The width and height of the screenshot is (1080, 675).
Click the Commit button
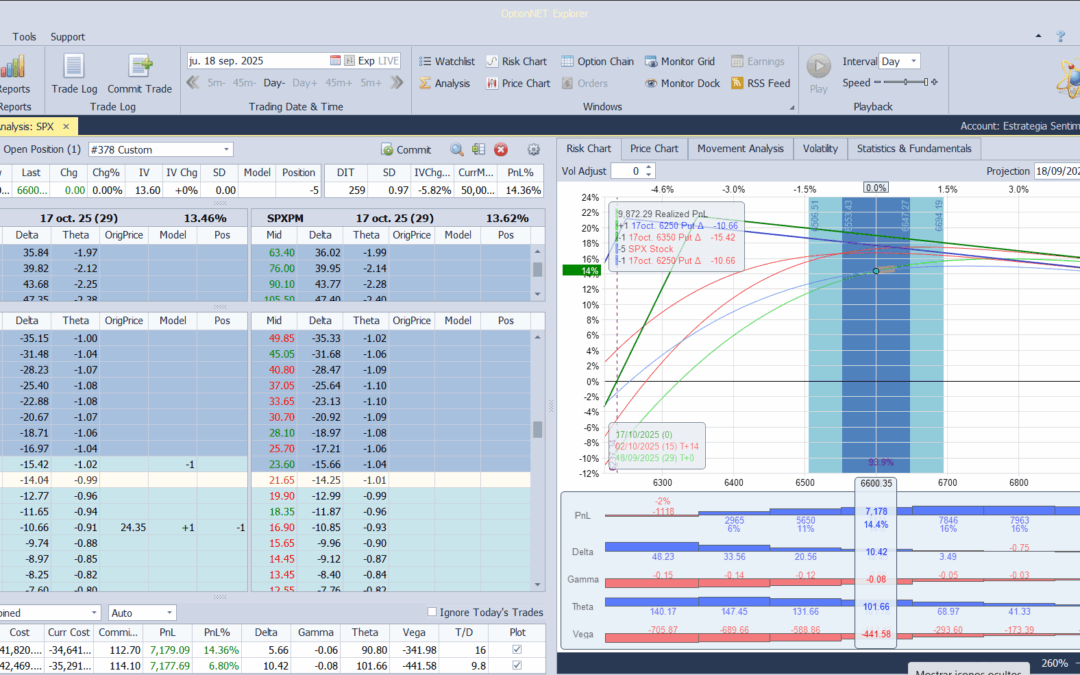tap(406, 149)
